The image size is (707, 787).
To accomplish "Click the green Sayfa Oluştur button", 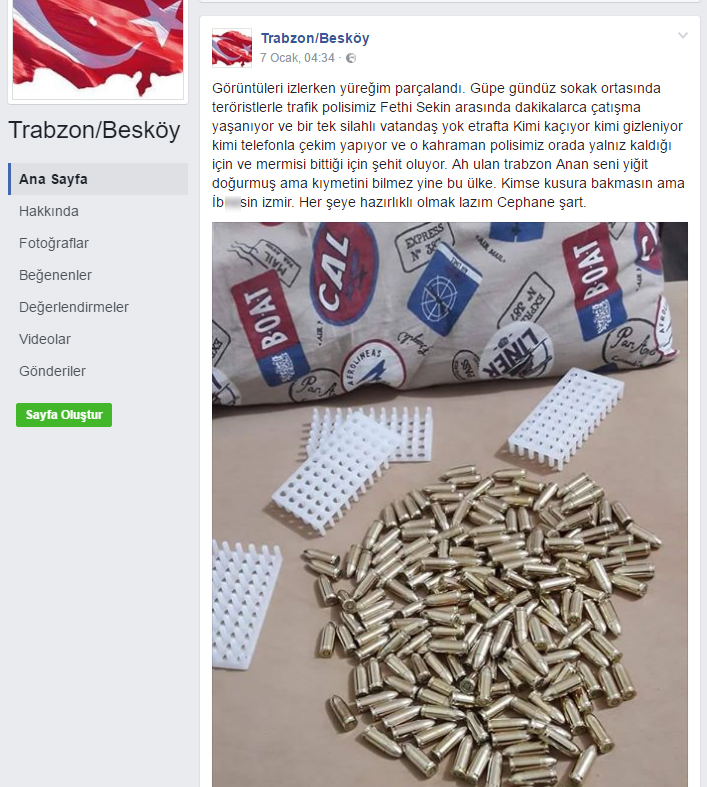I will tap(64, 415).
